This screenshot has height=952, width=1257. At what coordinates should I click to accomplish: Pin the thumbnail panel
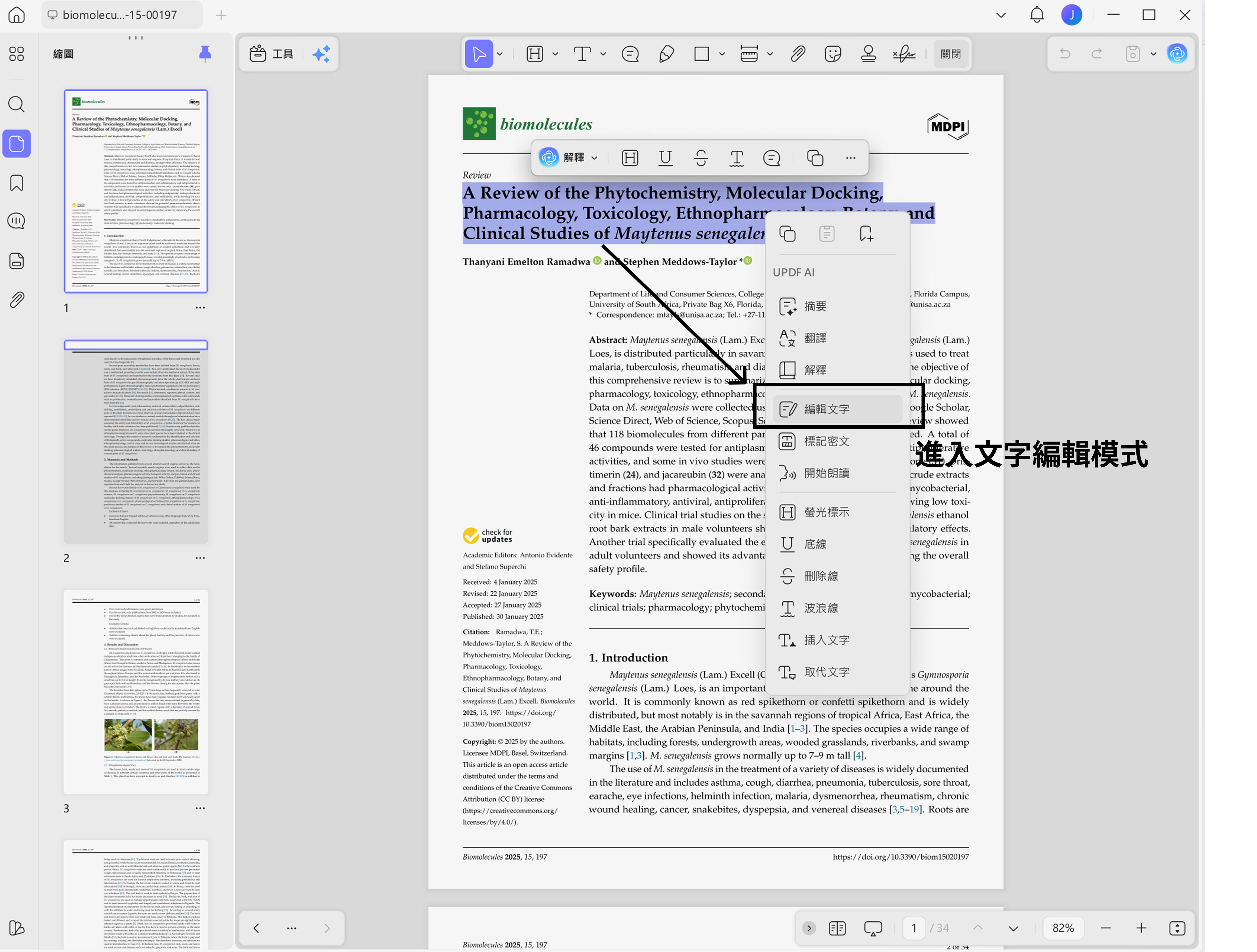[205, 54]
